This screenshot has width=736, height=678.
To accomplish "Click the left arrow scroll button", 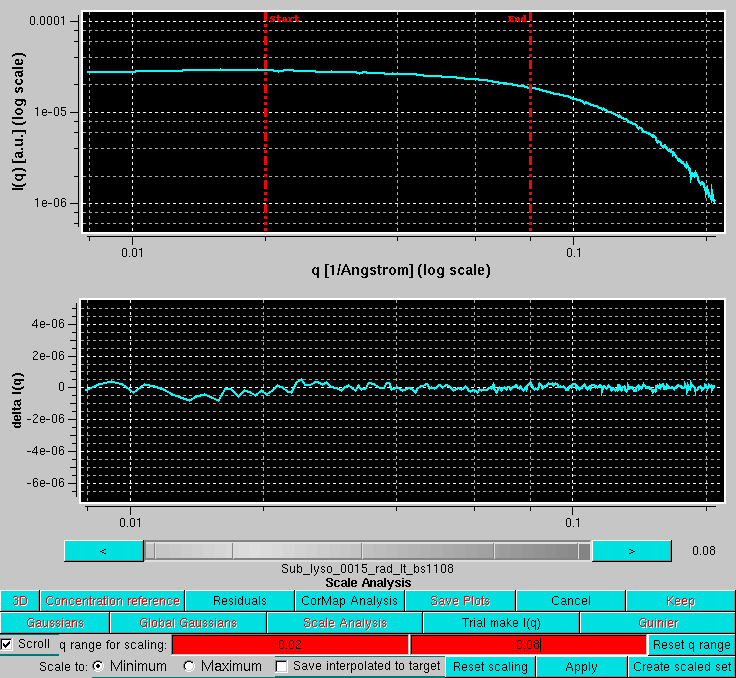I will point(103,551).
